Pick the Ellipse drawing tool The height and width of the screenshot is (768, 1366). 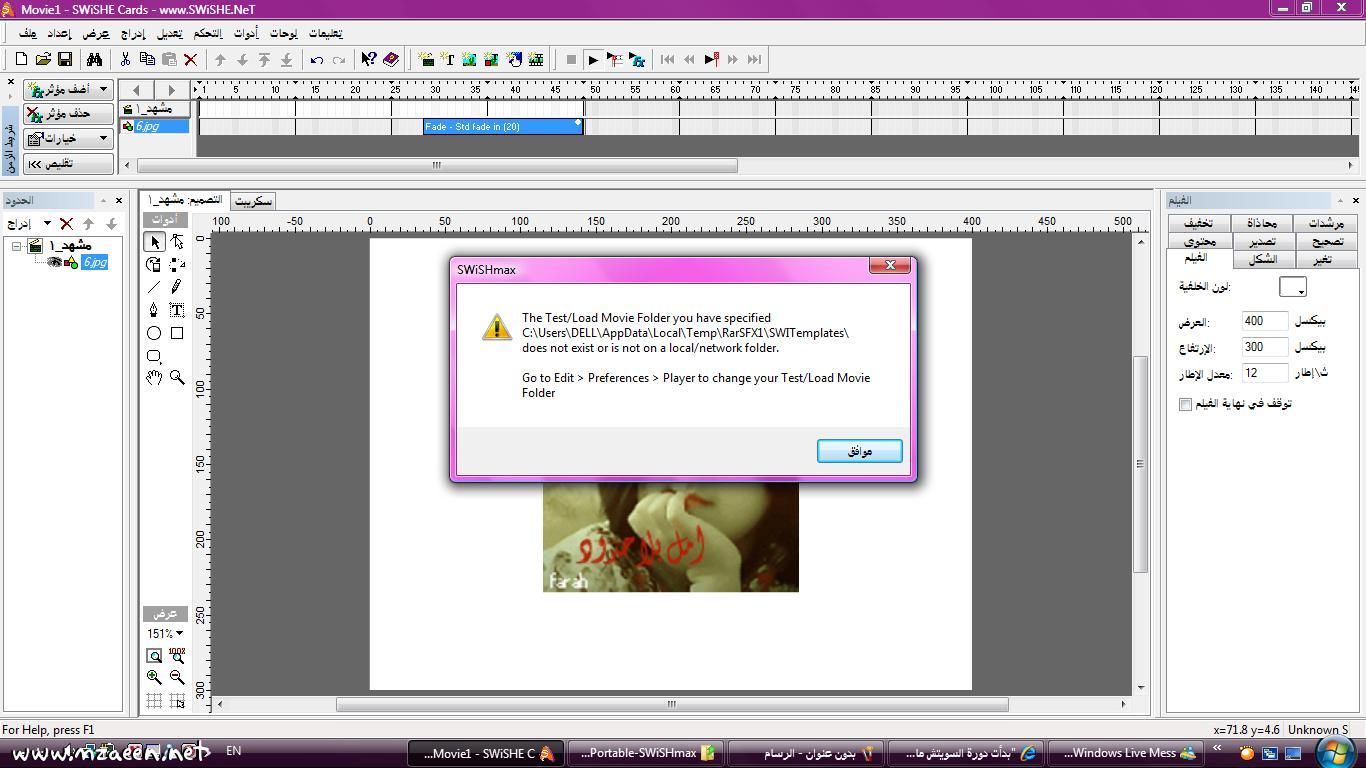[x=154, y=333]
